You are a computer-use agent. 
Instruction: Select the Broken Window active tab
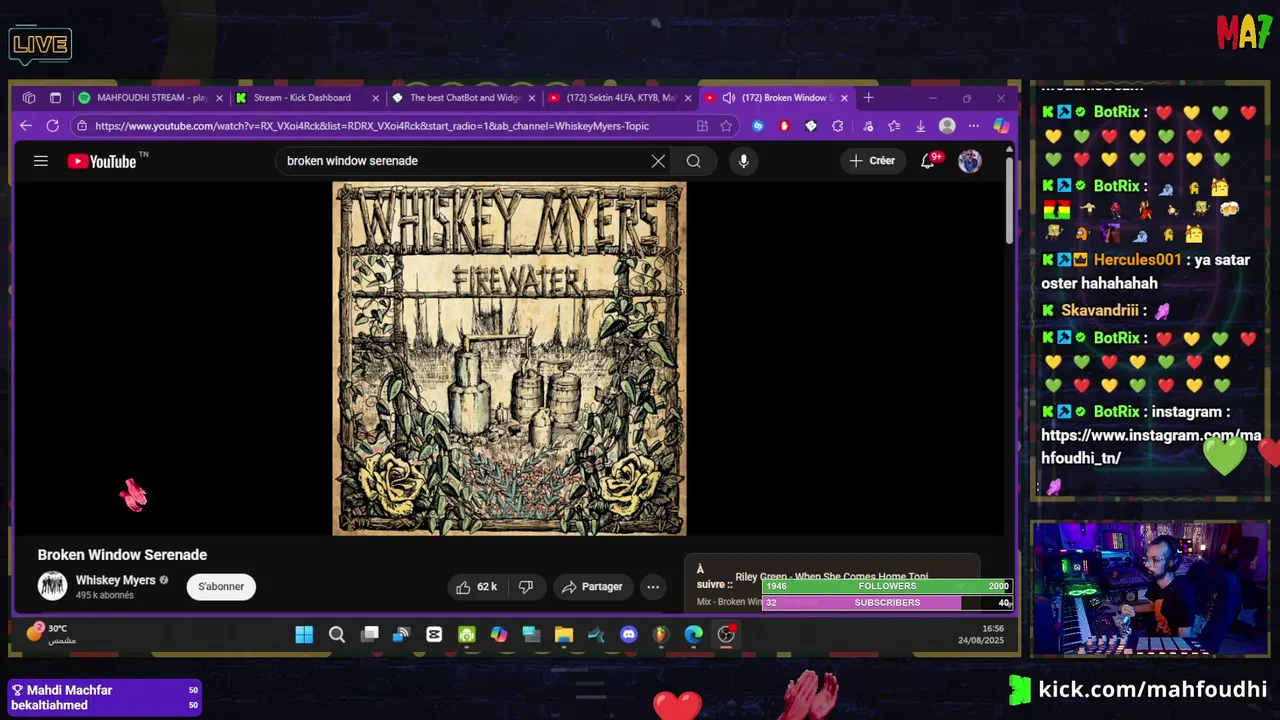click(x=778, y=98)
